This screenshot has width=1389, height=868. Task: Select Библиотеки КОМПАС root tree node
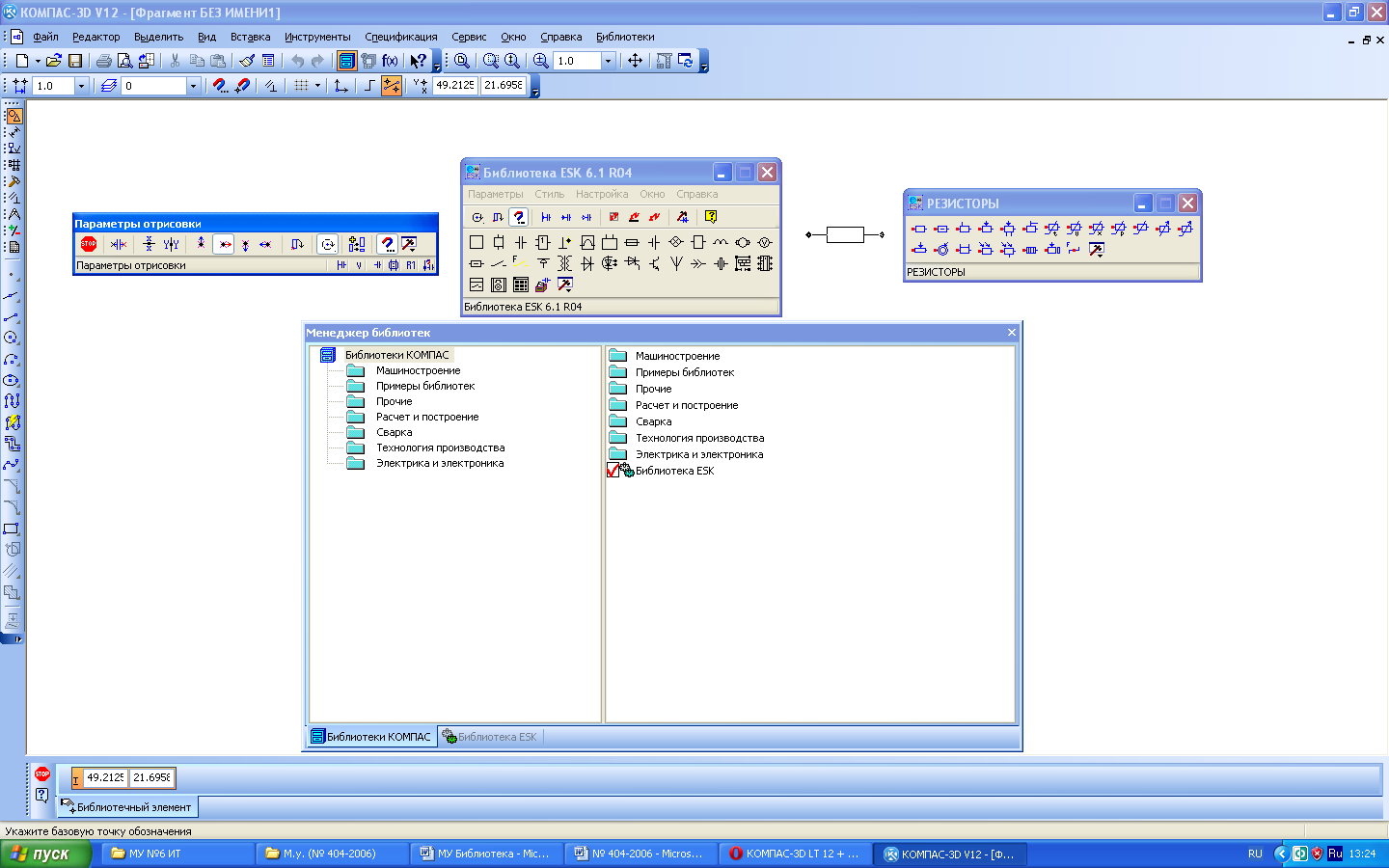tap(397, 355)
